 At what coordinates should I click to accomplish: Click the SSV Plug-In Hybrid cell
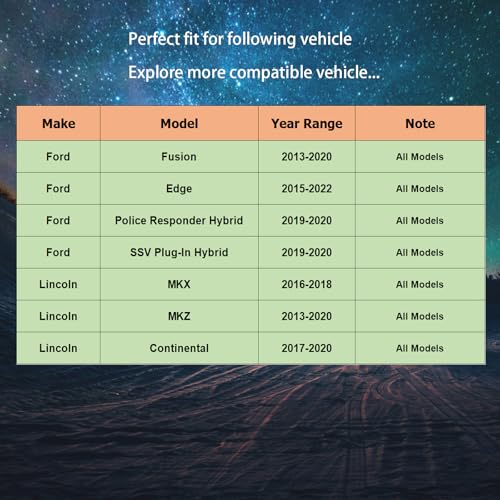(179, 252)
